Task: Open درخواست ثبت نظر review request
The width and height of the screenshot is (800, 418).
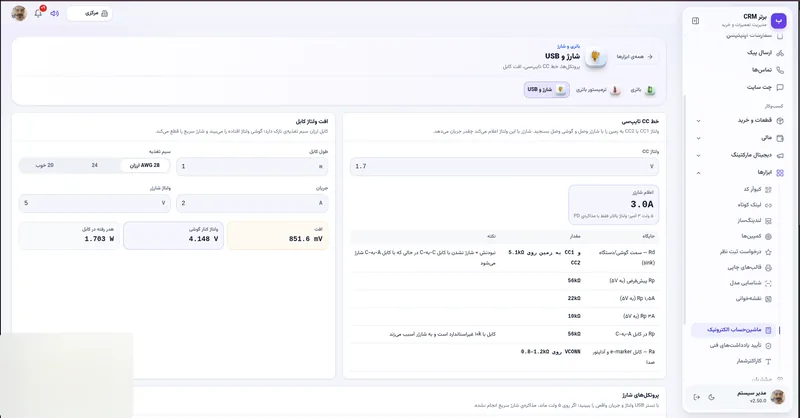Action: pyautogui.click(x=740, y=252)
